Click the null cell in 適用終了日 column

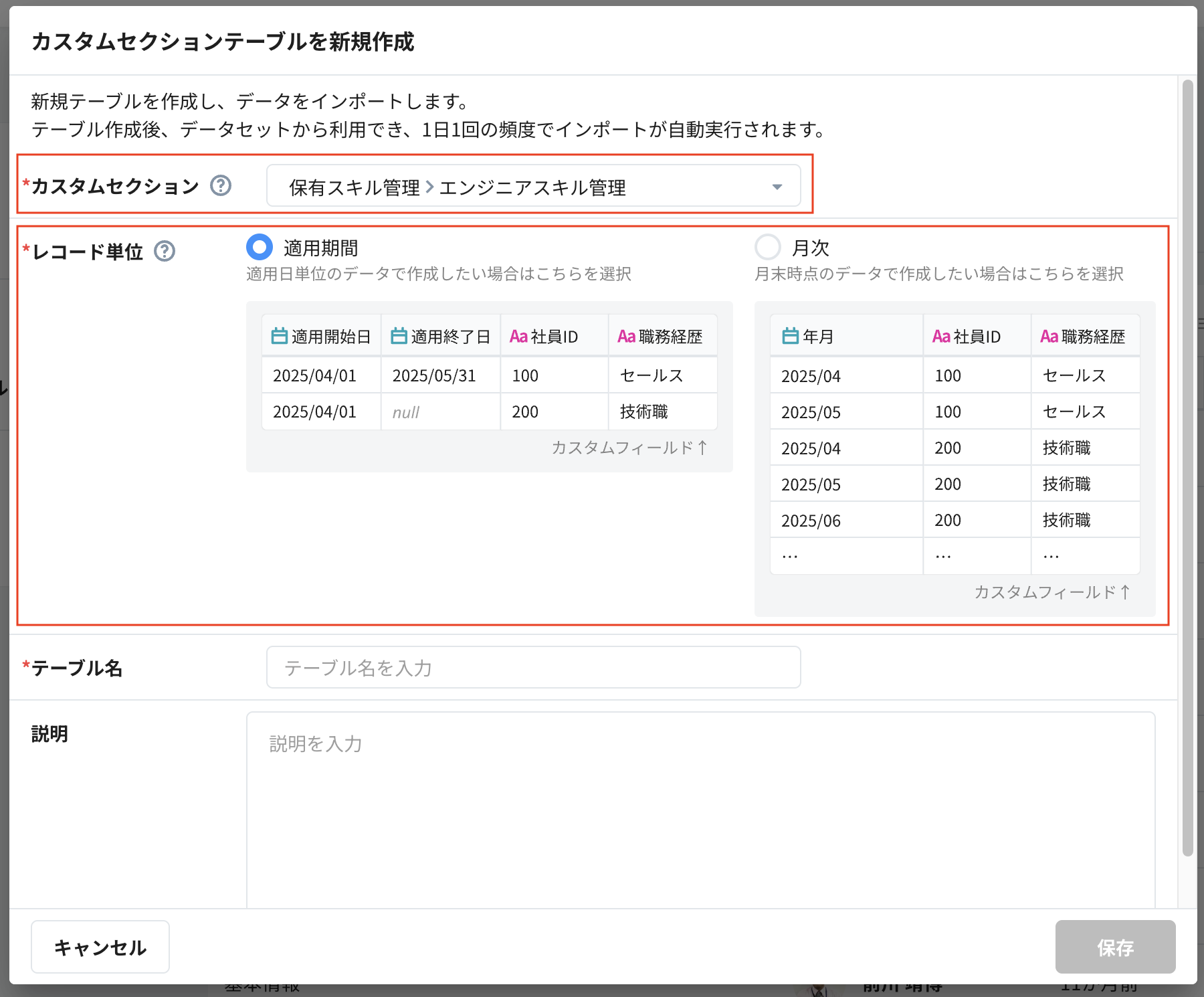406,412
